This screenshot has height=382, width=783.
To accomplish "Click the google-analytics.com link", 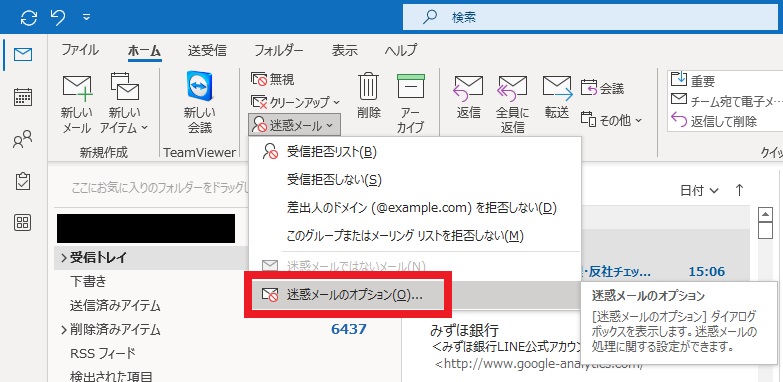I will click(538, 364).
